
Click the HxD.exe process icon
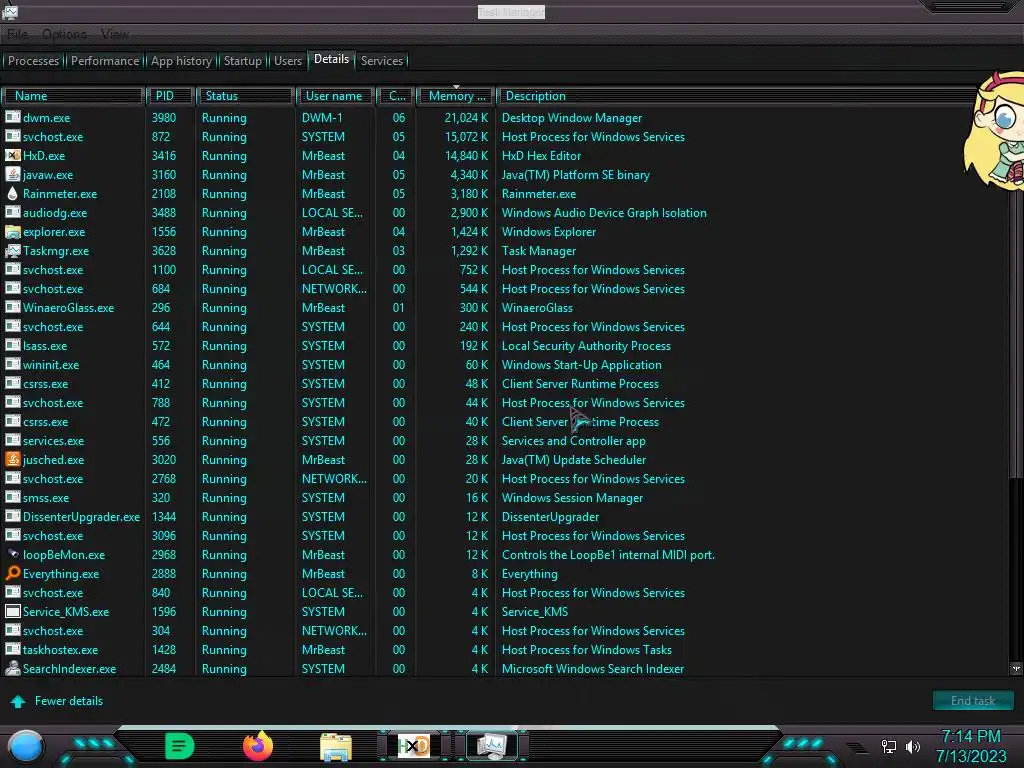12,155
